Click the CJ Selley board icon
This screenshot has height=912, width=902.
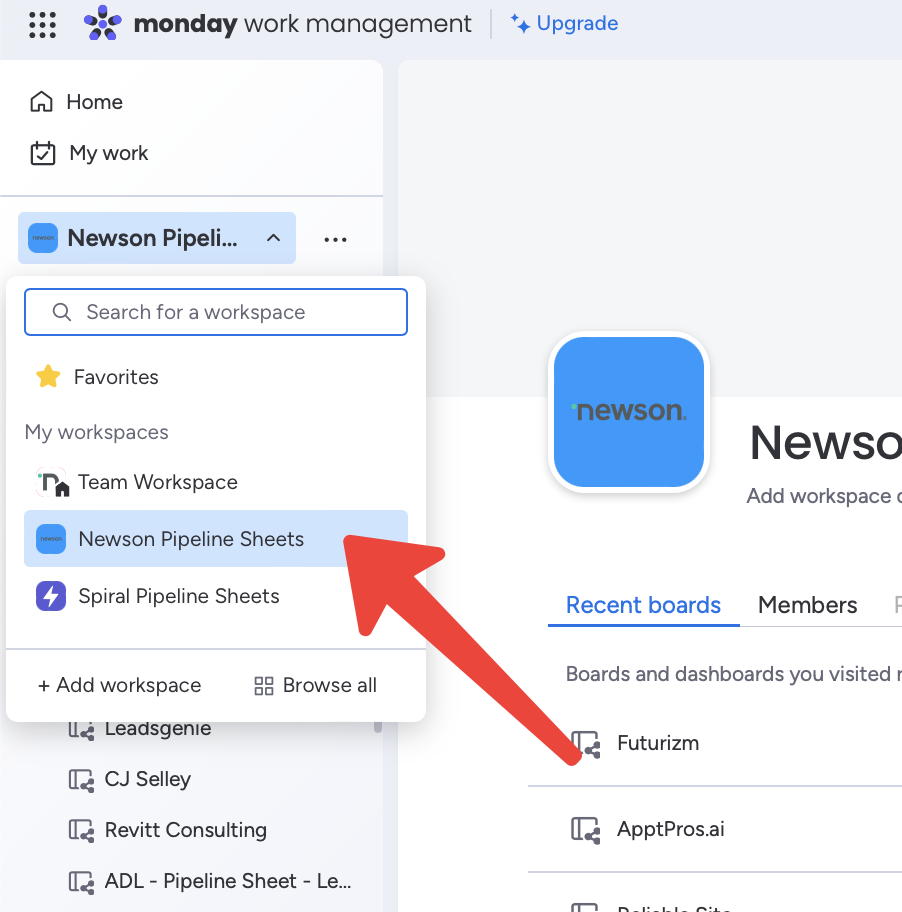click(x=81, y=779)
